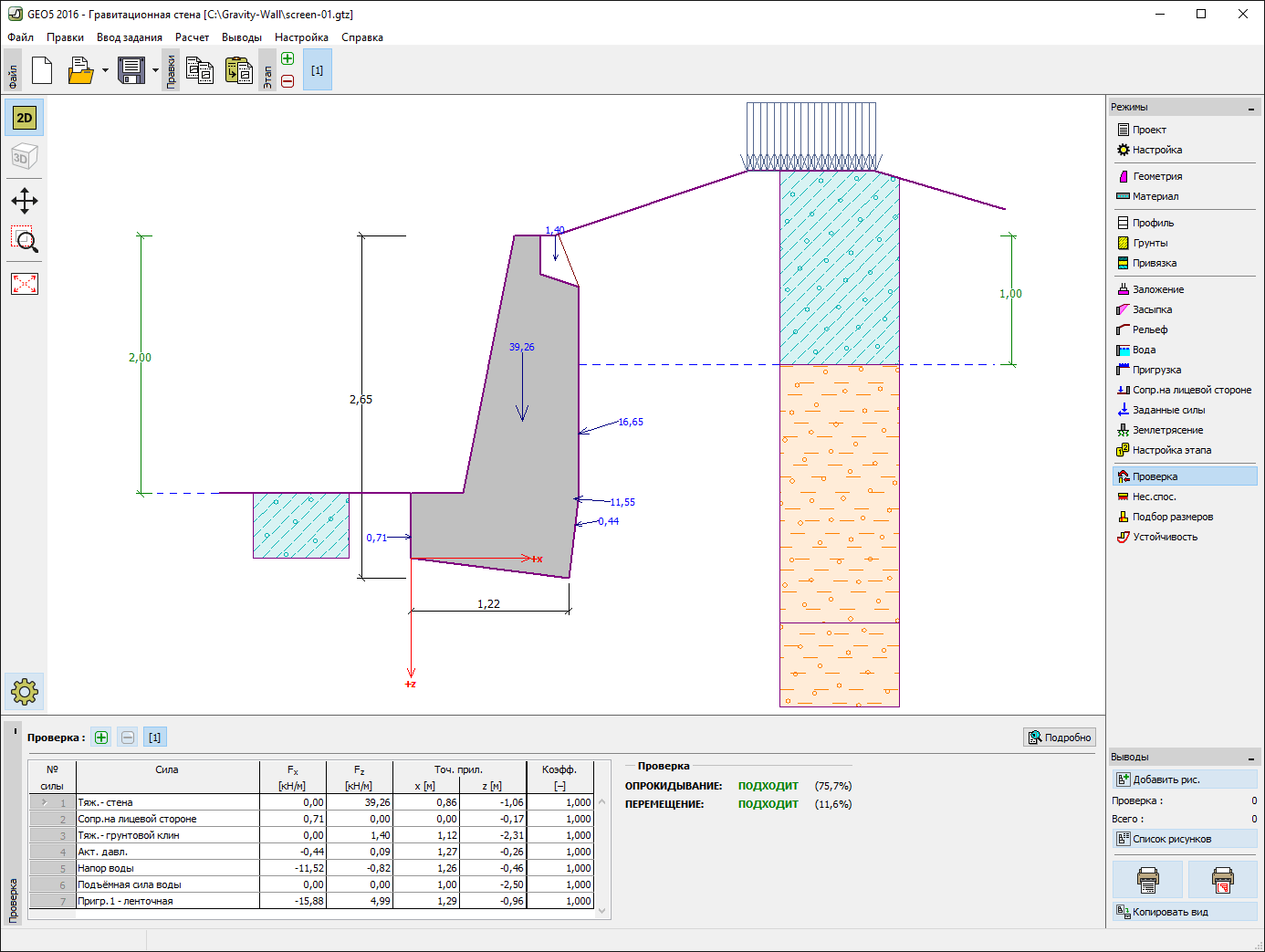
Task: Select the Геометрия mode
Action: point(1185,176)
